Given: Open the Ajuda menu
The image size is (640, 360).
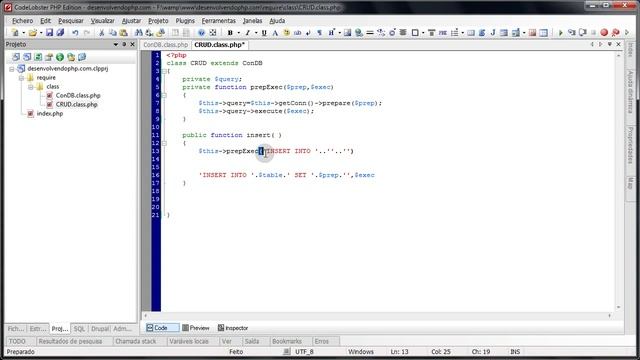Looking at the screenshot, I should [277, 20].
